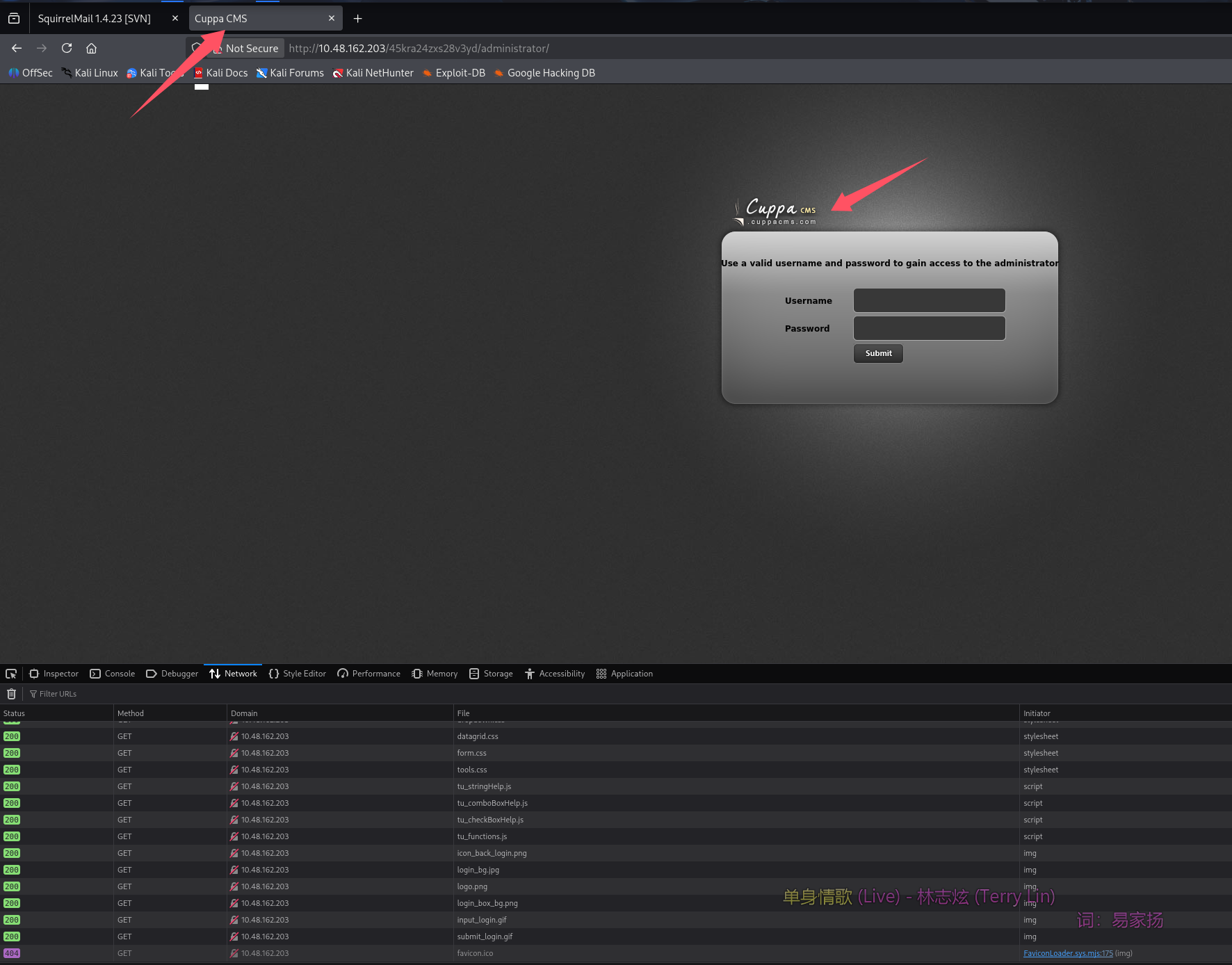Select the login_bg.jpg network request row
The image size is (1232, 965).
coord(478,870)
